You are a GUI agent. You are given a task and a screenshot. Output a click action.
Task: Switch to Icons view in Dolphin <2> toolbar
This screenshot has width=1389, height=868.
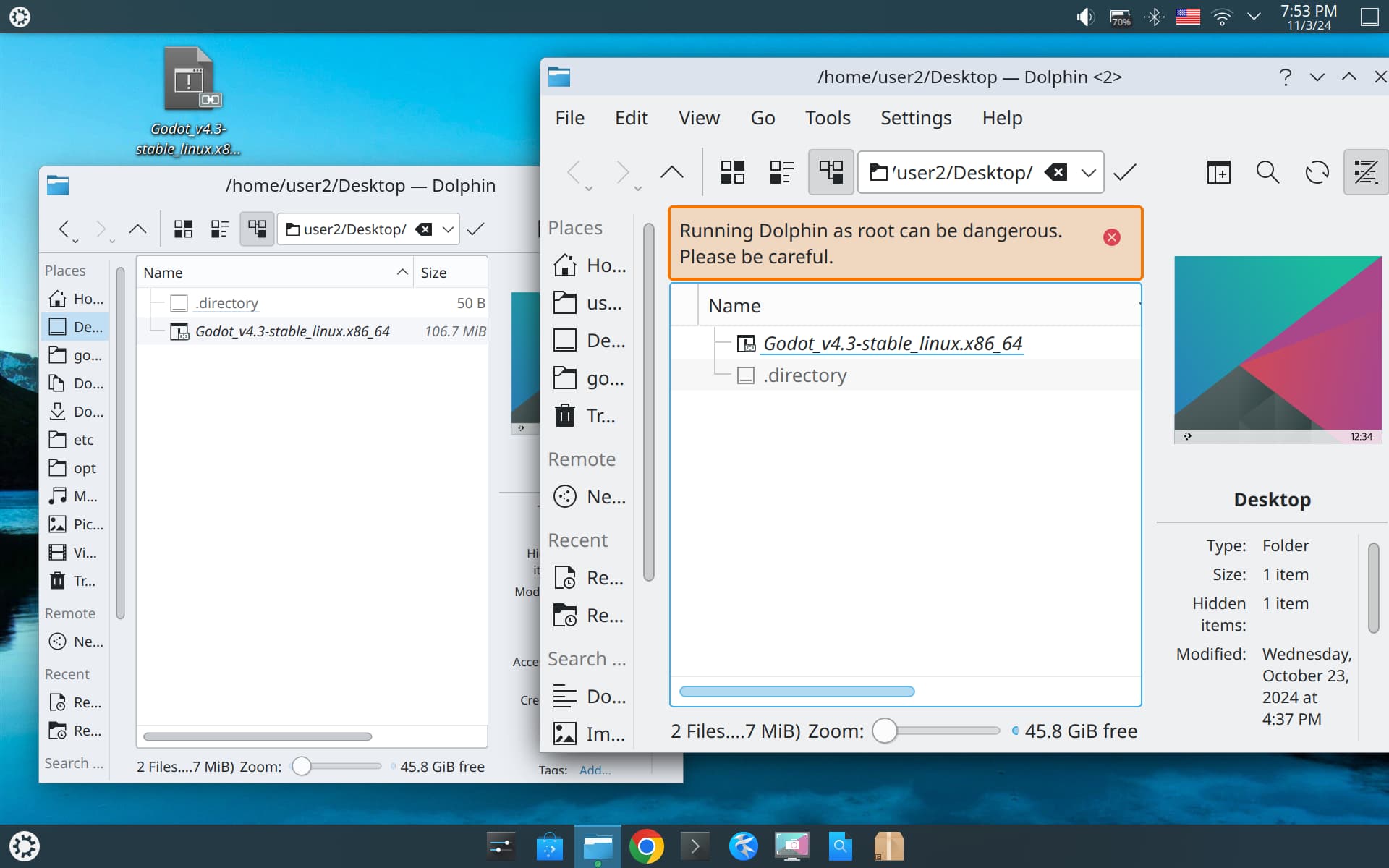click(x=732, y=172)
